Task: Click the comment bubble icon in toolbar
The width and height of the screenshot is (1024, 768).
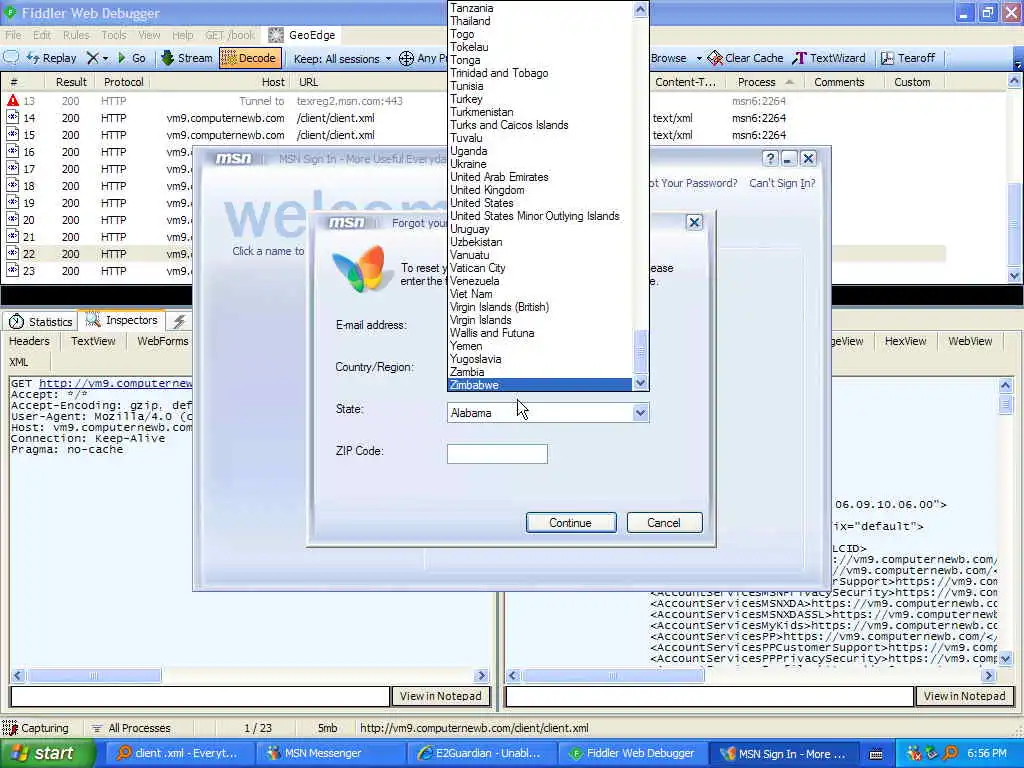Action: click(x=11, y=57)
